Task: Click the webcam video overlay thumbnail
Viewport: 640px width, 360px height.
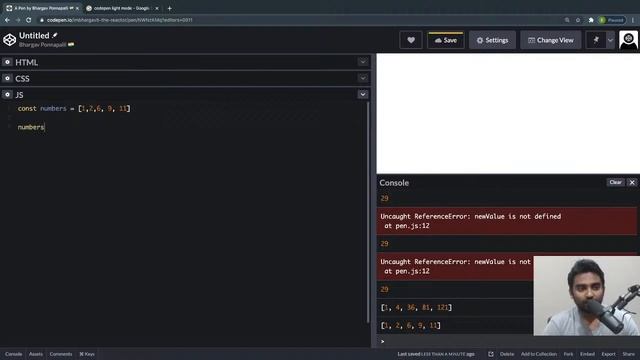Action: [587, 296]
